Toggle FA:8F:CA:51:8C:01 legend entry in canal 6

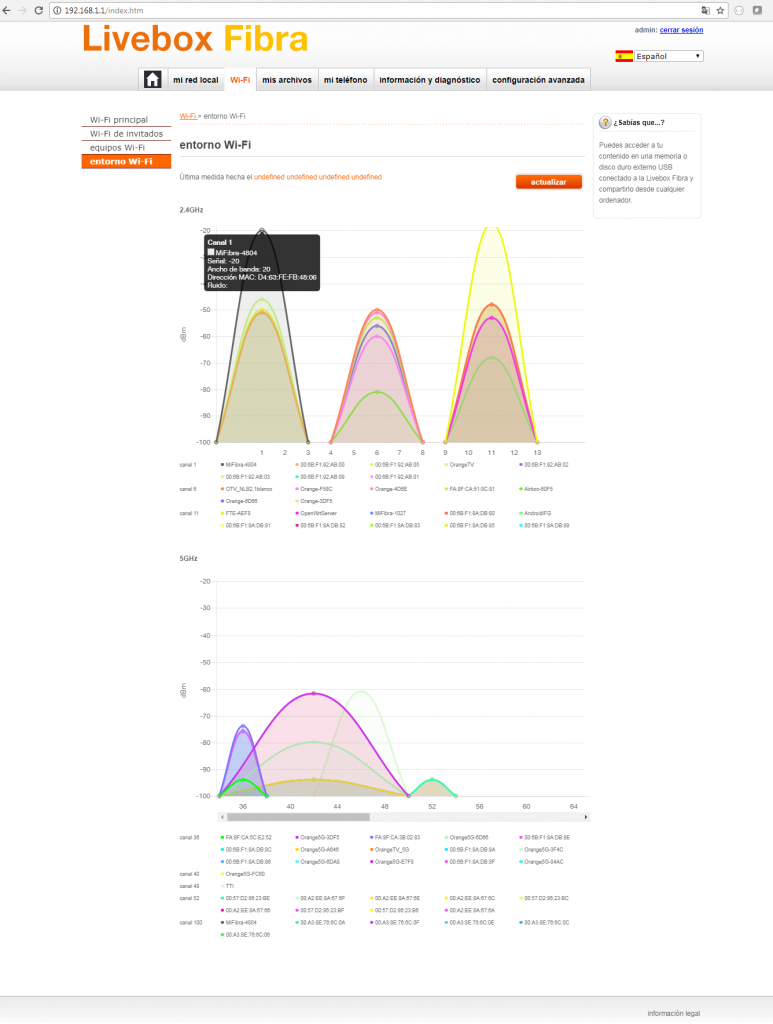coord(470,489)
